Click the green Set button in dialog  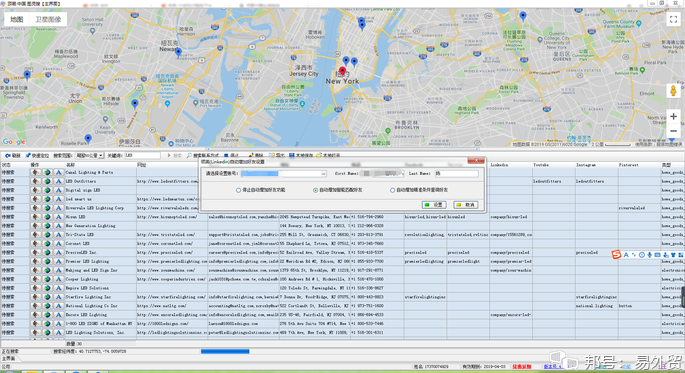coord(434,205)
